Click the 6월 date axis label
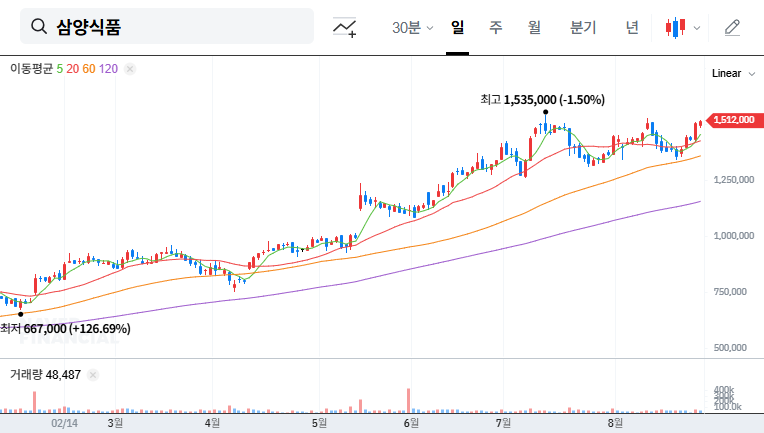 (411, 423)
